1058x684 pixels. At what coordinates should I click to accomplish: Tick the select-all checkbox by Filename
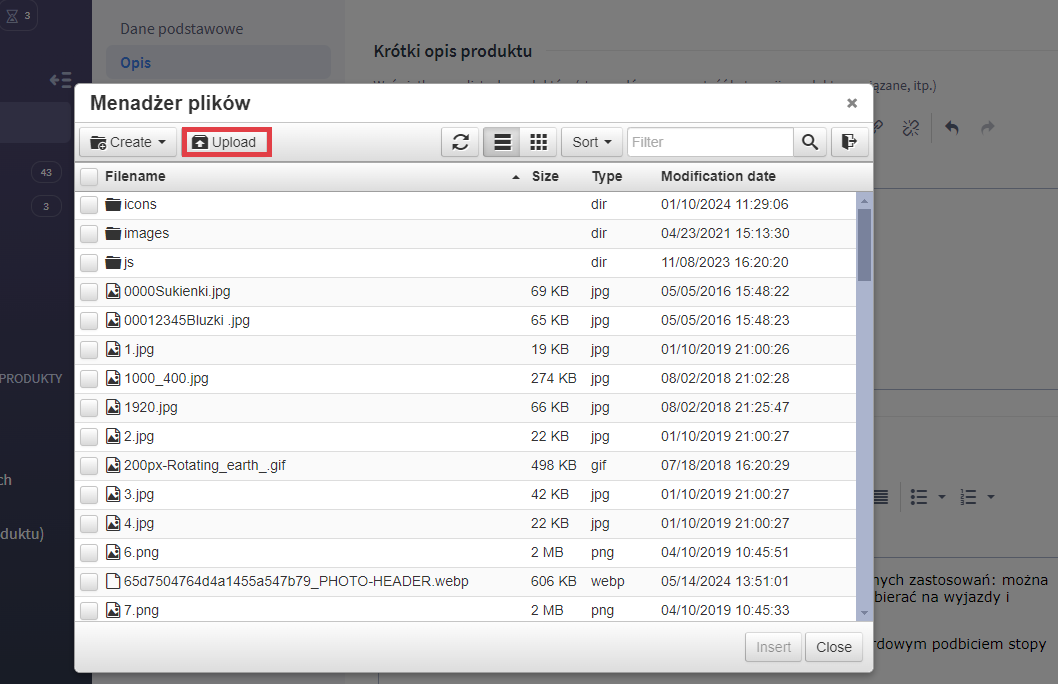pos(89,177)
